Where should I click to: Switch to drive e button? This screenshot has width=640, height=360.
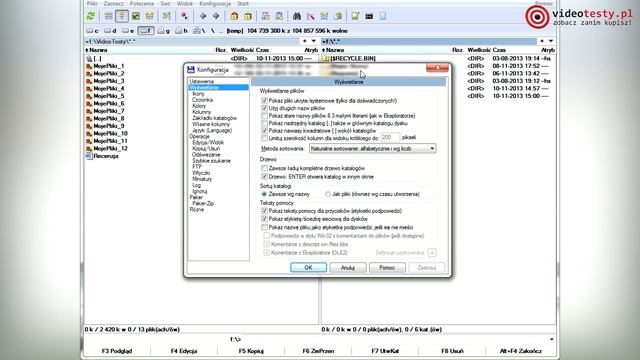pos(128,31)
